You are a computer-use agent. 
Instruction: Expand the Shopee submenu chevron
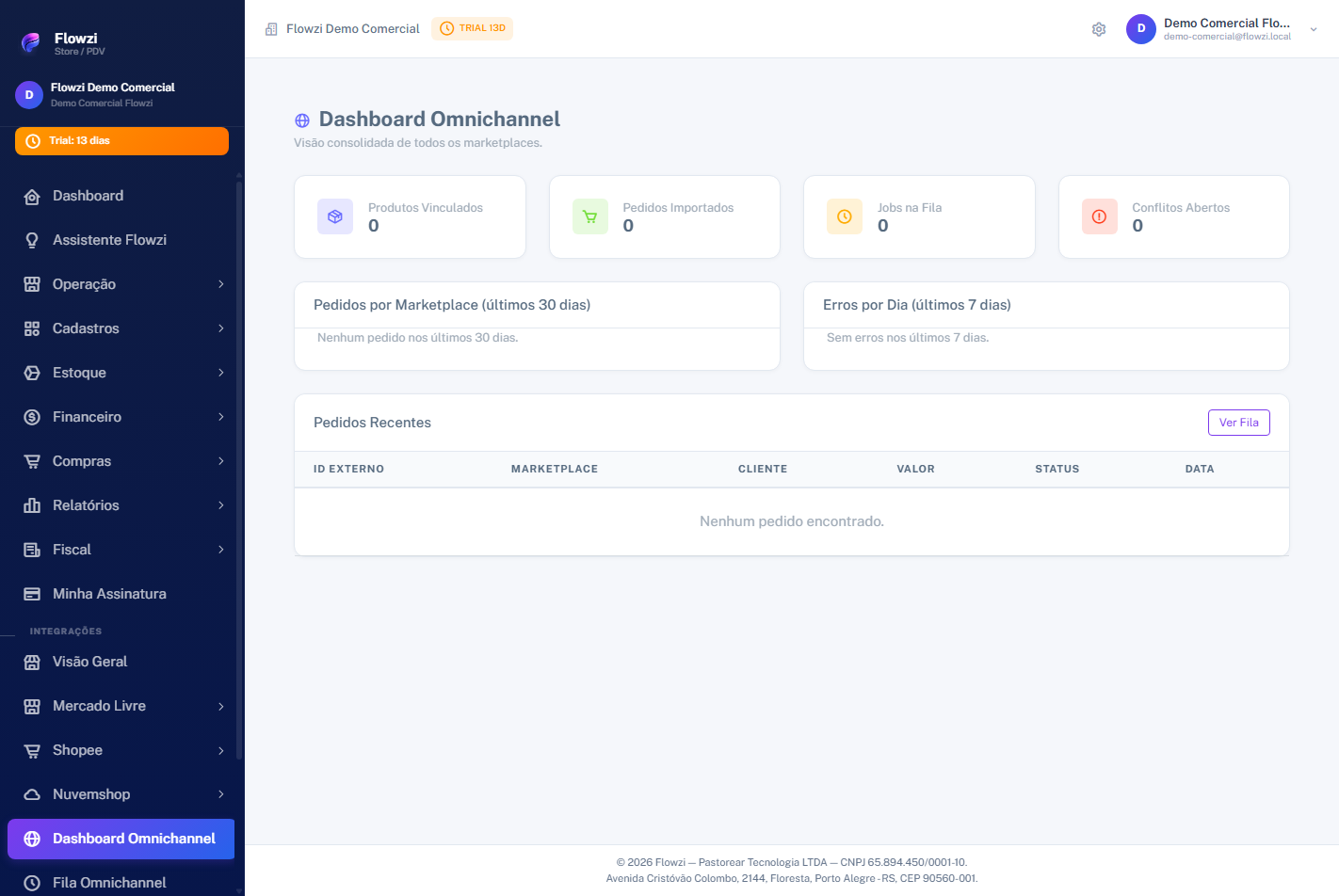221,750
